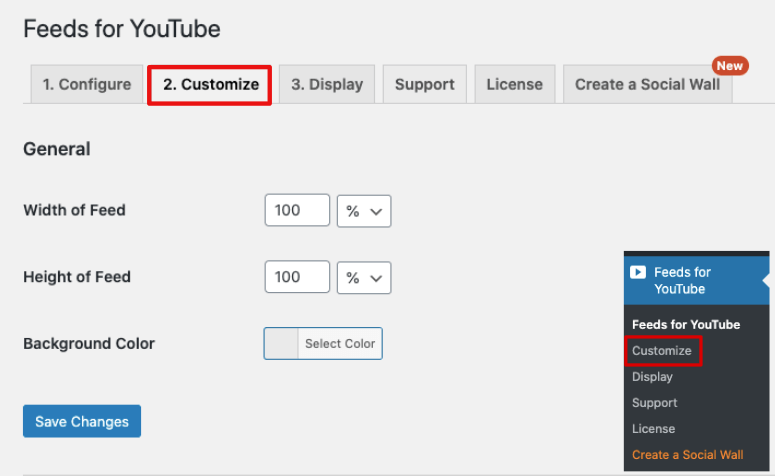Open the 3. Display tab
The height and width of the screenshot is (476, 775).
coord(327,85)
